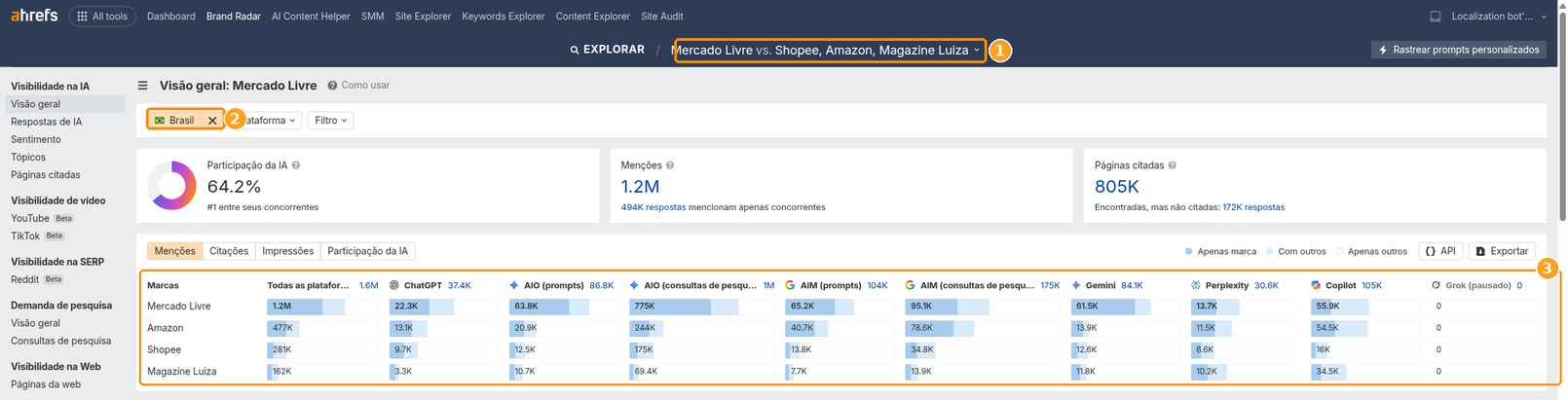Go to Dashboard
The width and height of the screenshot is (1568, 400).
click(171, 17)
